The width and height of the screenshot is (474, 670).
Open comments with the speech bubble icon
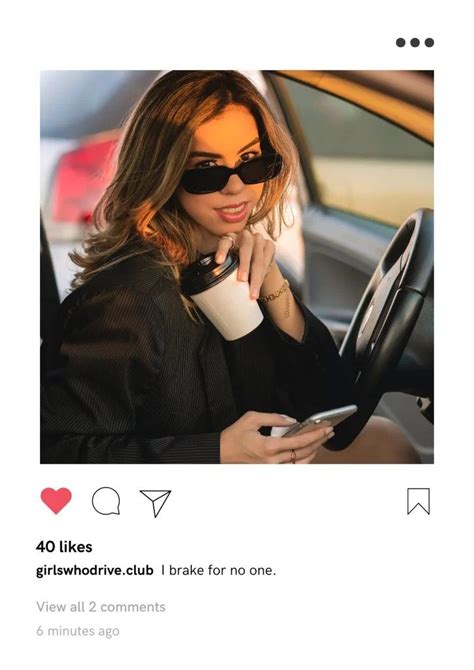pyautogui.click(x=106, y=501)
